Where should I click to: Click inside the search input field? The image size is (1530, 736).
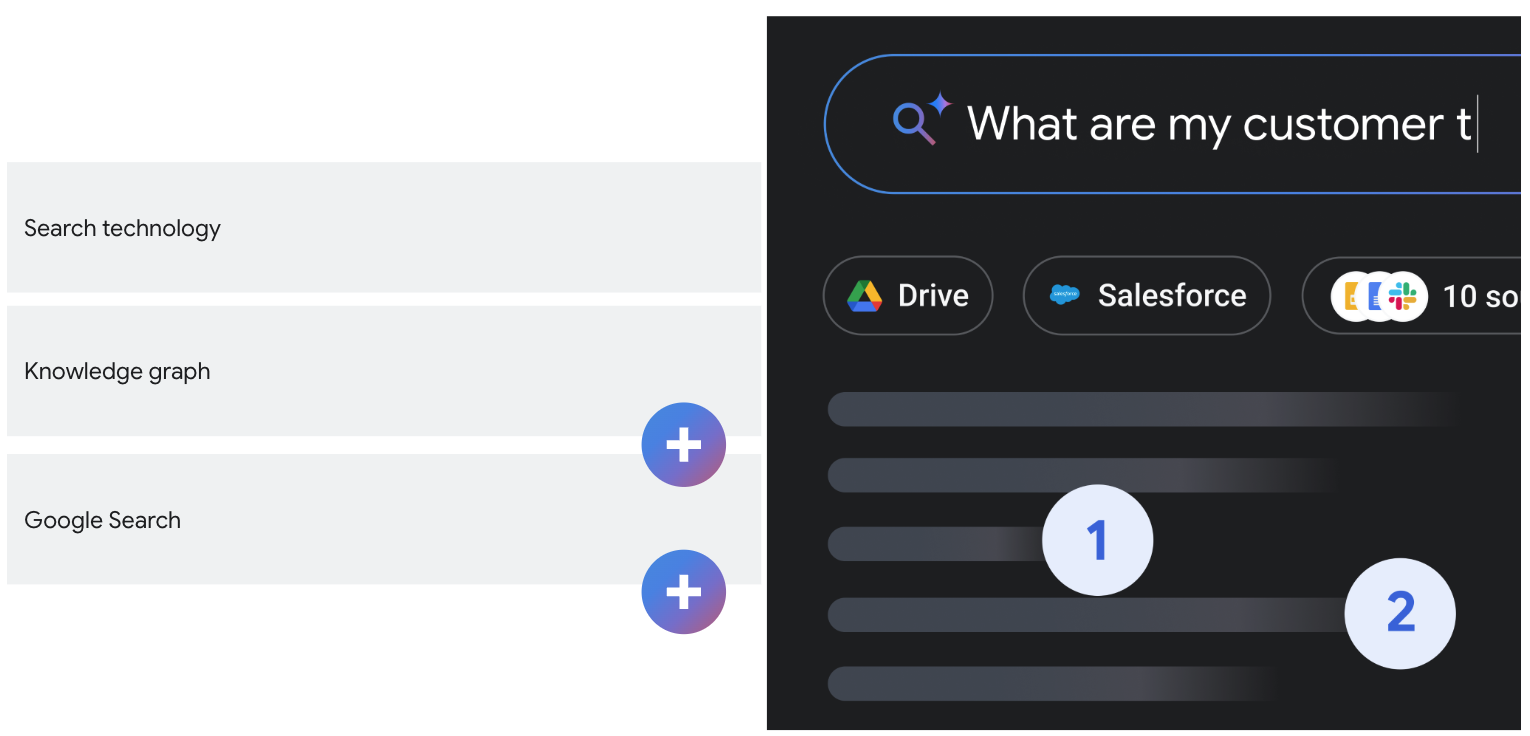[x=1200, y=123]
